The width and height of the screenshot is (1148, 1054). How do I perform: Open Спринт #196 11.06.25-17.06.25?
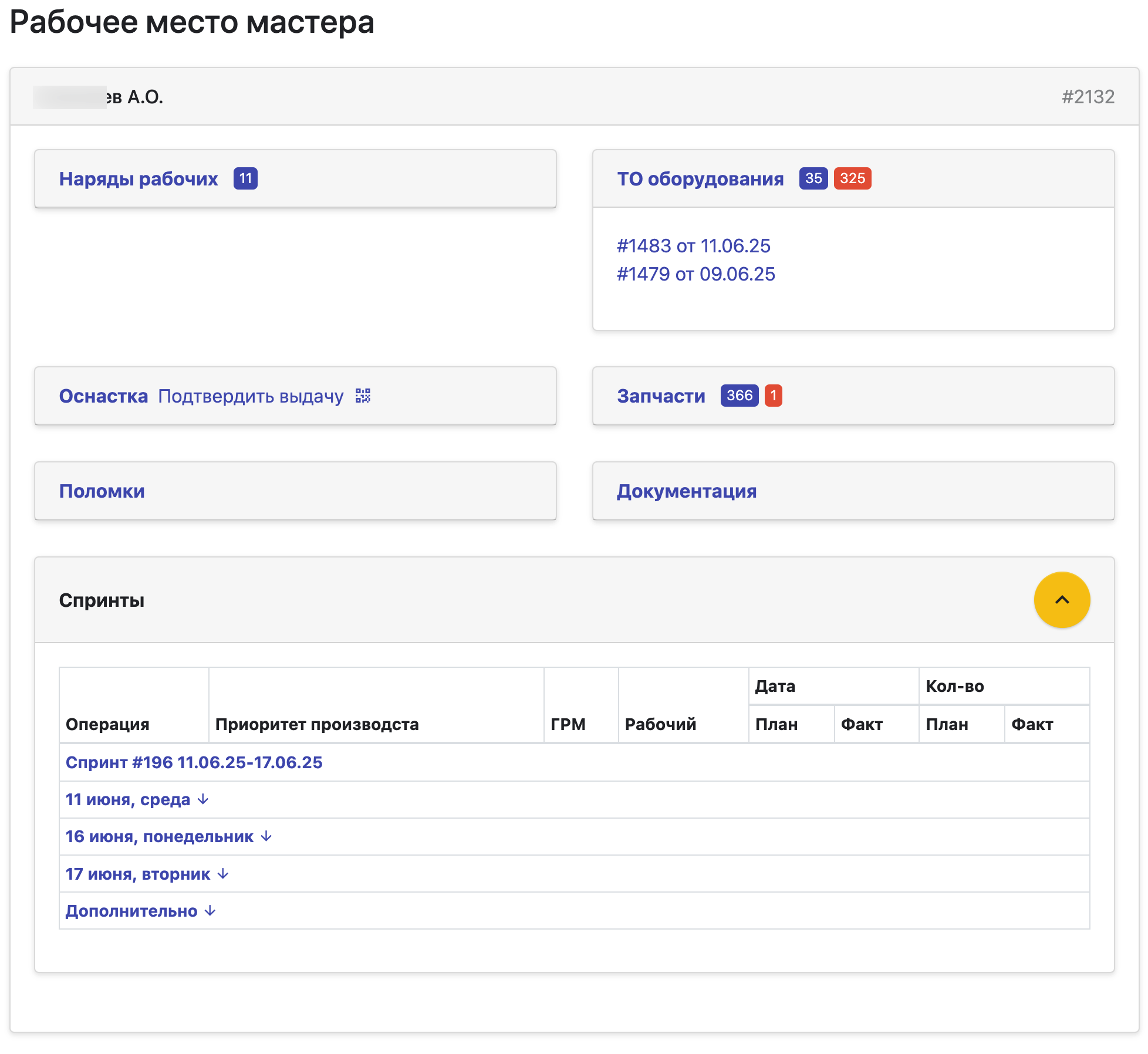pos(194,762)
